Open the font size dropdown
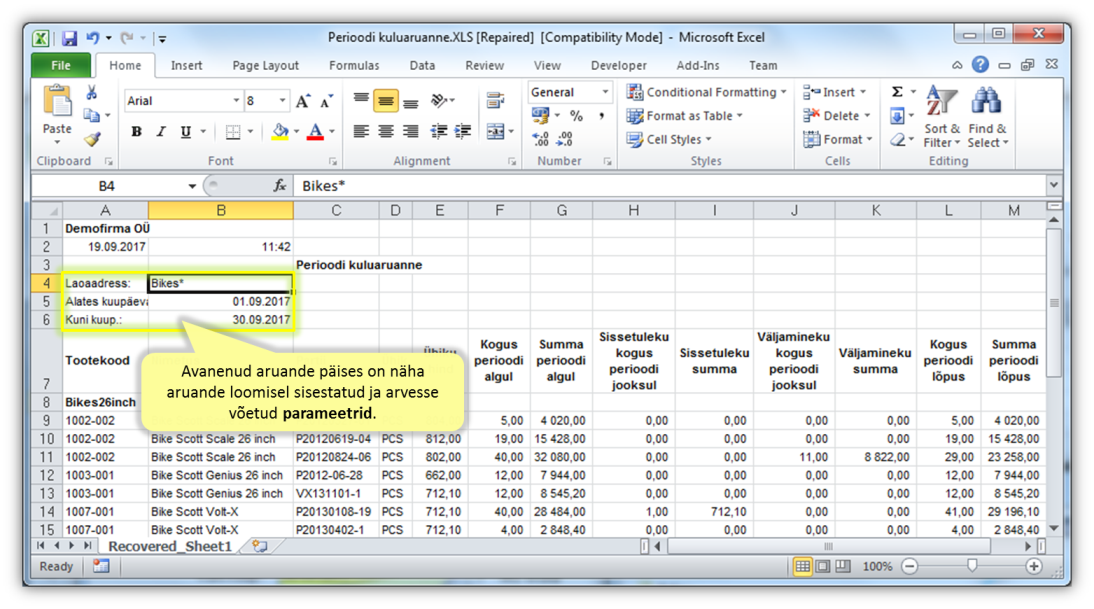 pyautogui.click(x=283, y=101)
